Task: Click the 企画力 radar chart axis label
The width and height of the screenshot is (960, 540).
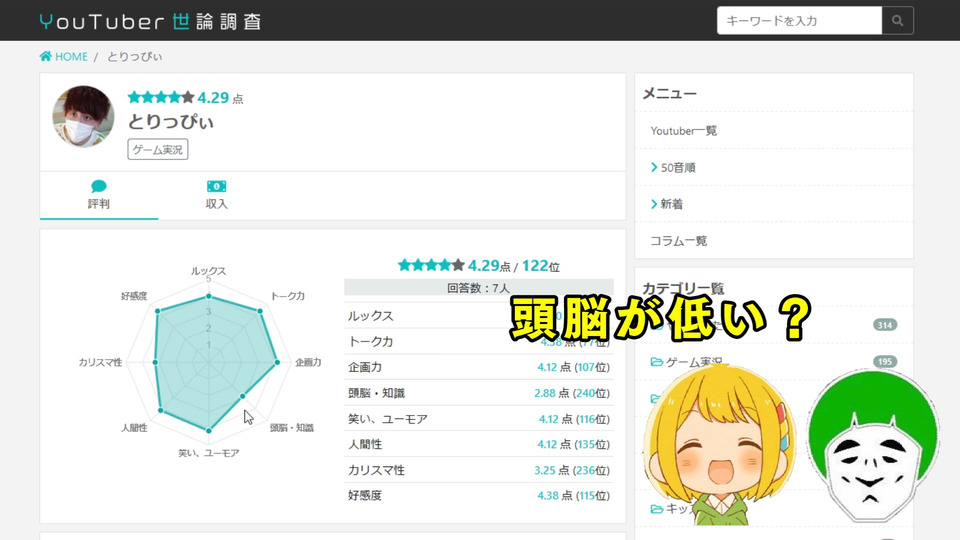Action: [x=308, y=362]
